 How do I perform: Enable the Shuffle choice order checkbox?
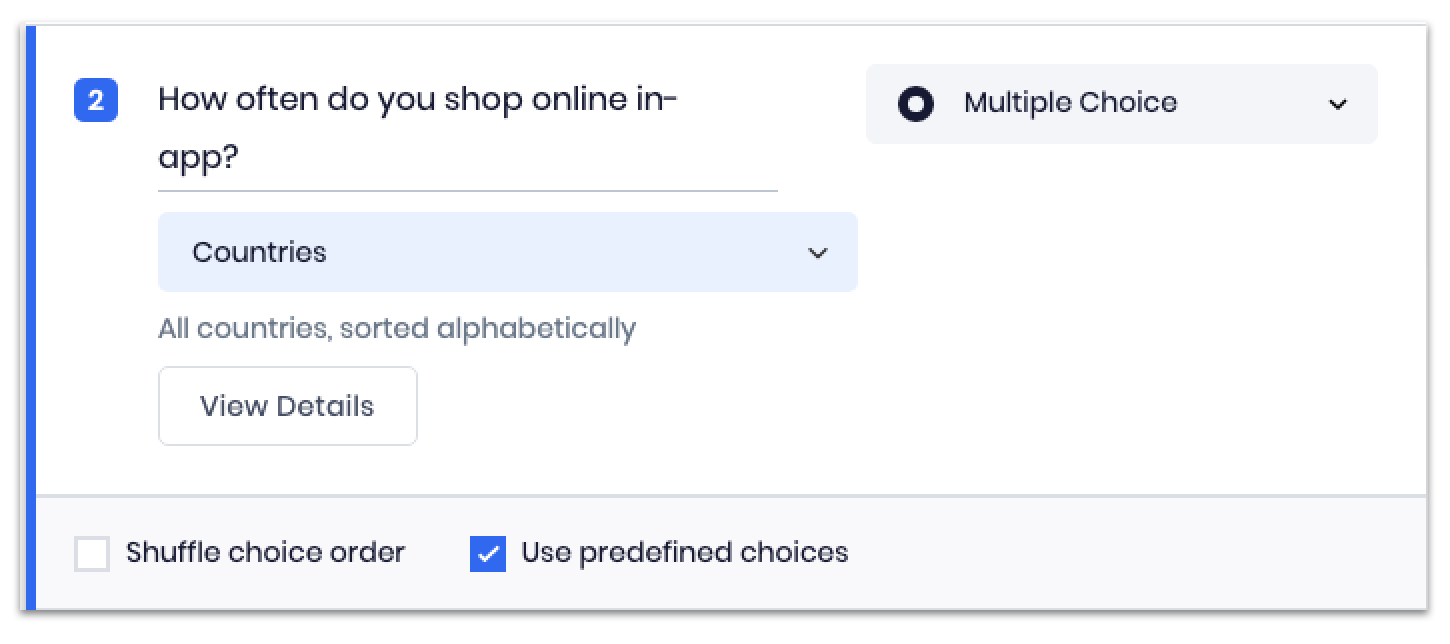pos(92,553)
